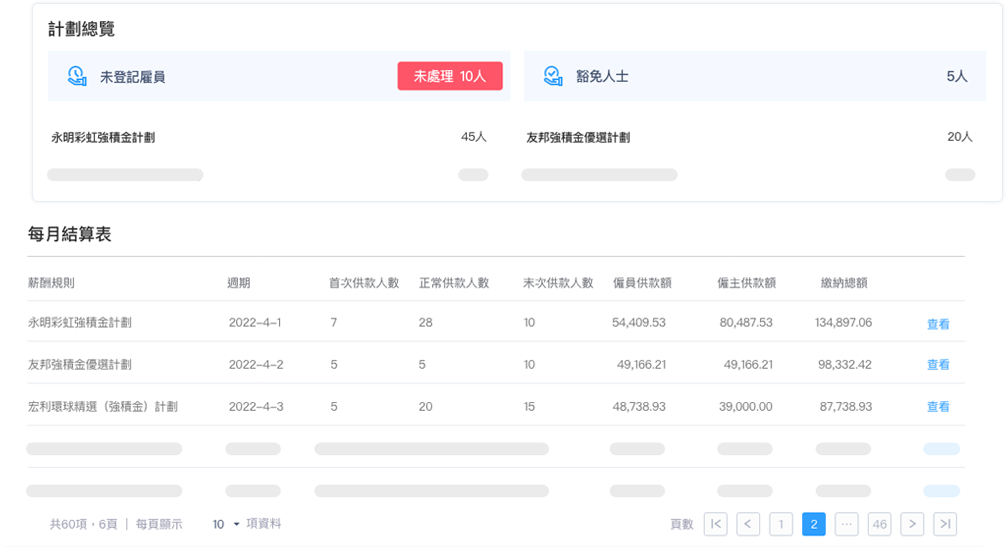Click the period cell 2022-4-3
Viewport: 1006px width, 547px height.
(256, 407)
